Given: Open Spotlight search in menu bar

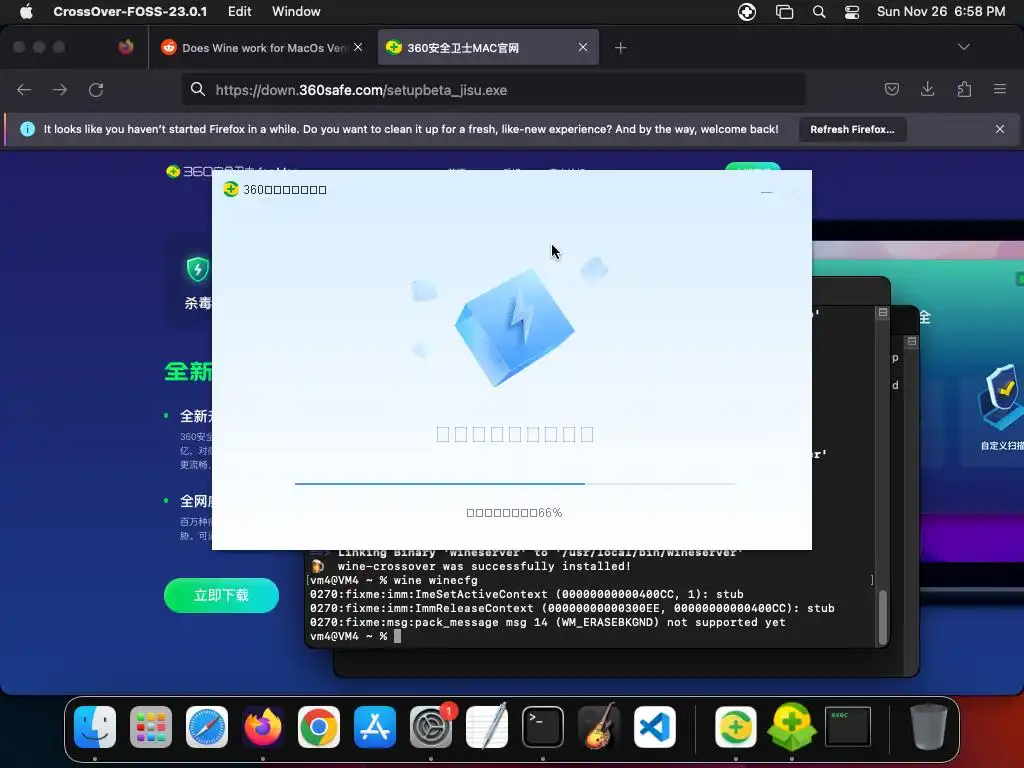Looking at the screenshot, I should coord(819,12).
